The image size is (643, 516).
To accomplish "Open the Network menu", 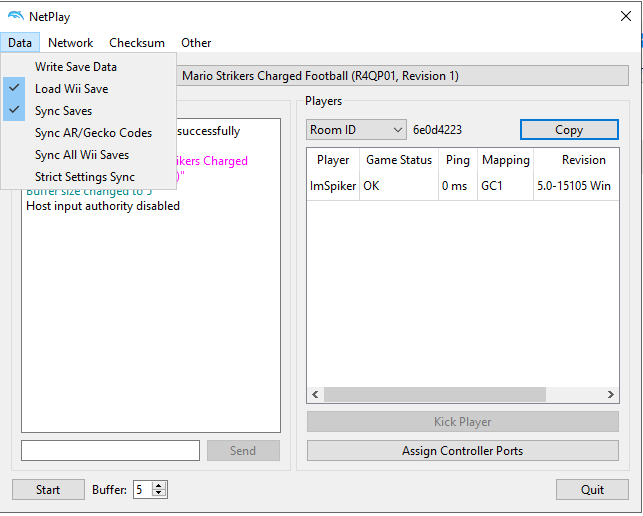I will click(71, 43).
